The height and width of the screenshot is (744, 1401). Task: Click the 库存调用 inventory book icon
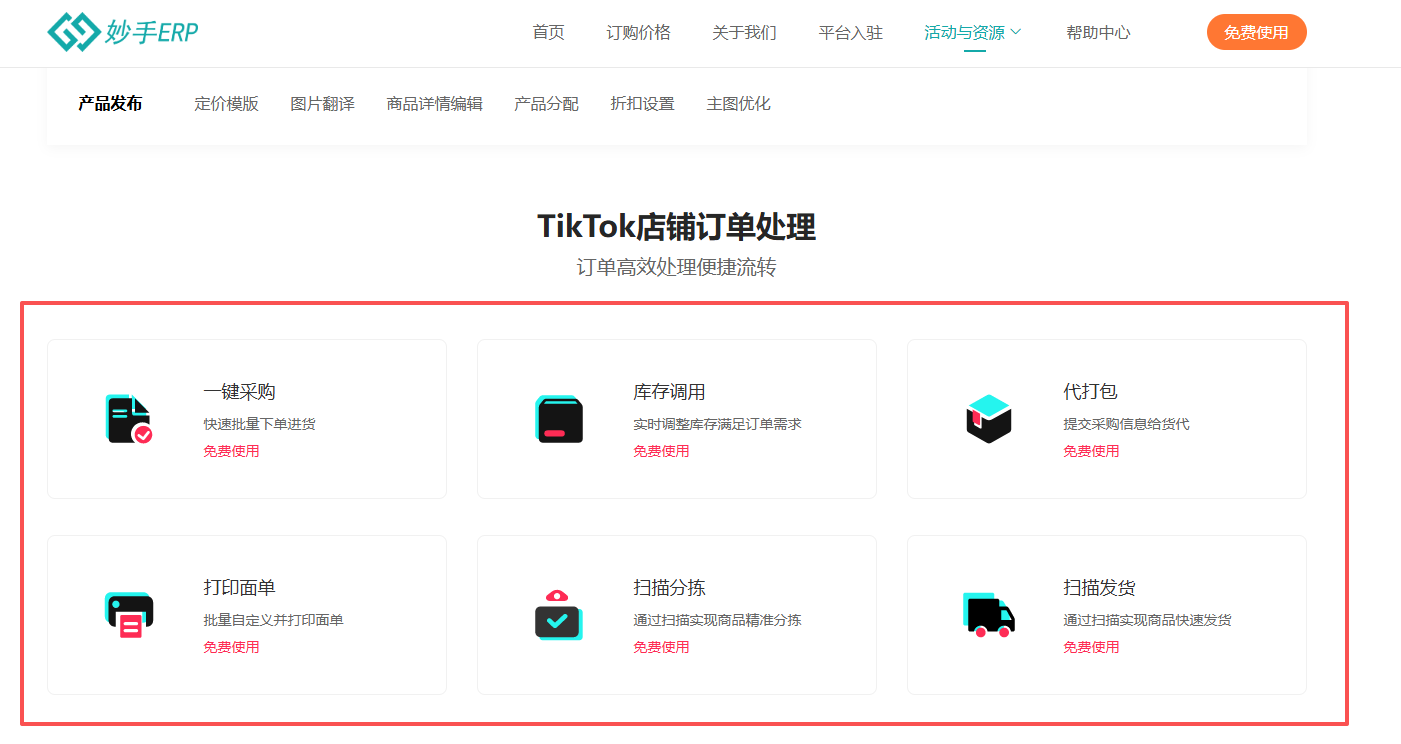click(558, 418)
